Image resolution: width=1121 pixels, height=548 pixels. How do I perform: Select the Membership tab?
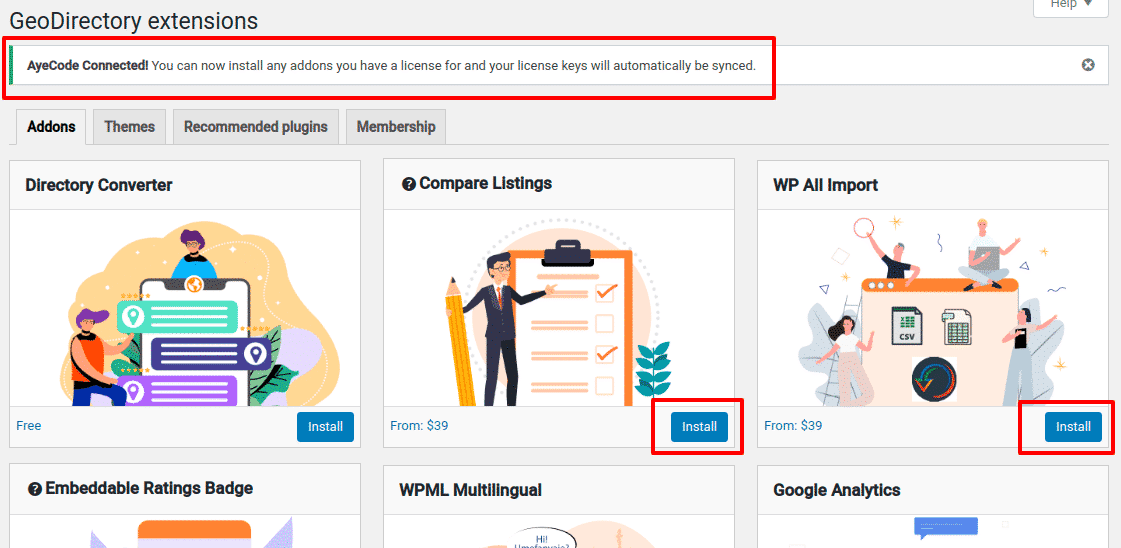pos(396,126)
